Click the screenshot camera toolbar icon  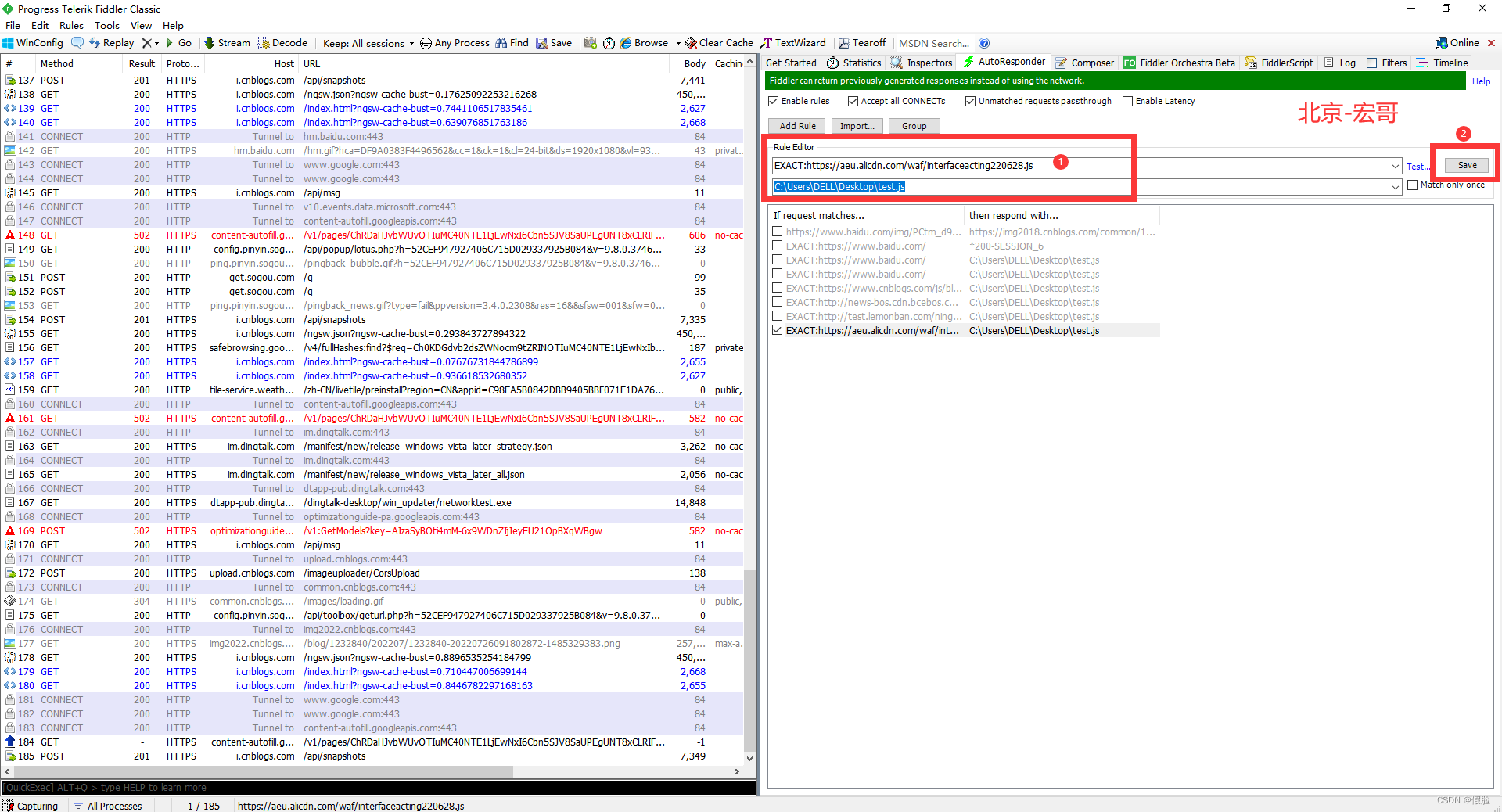591,43
